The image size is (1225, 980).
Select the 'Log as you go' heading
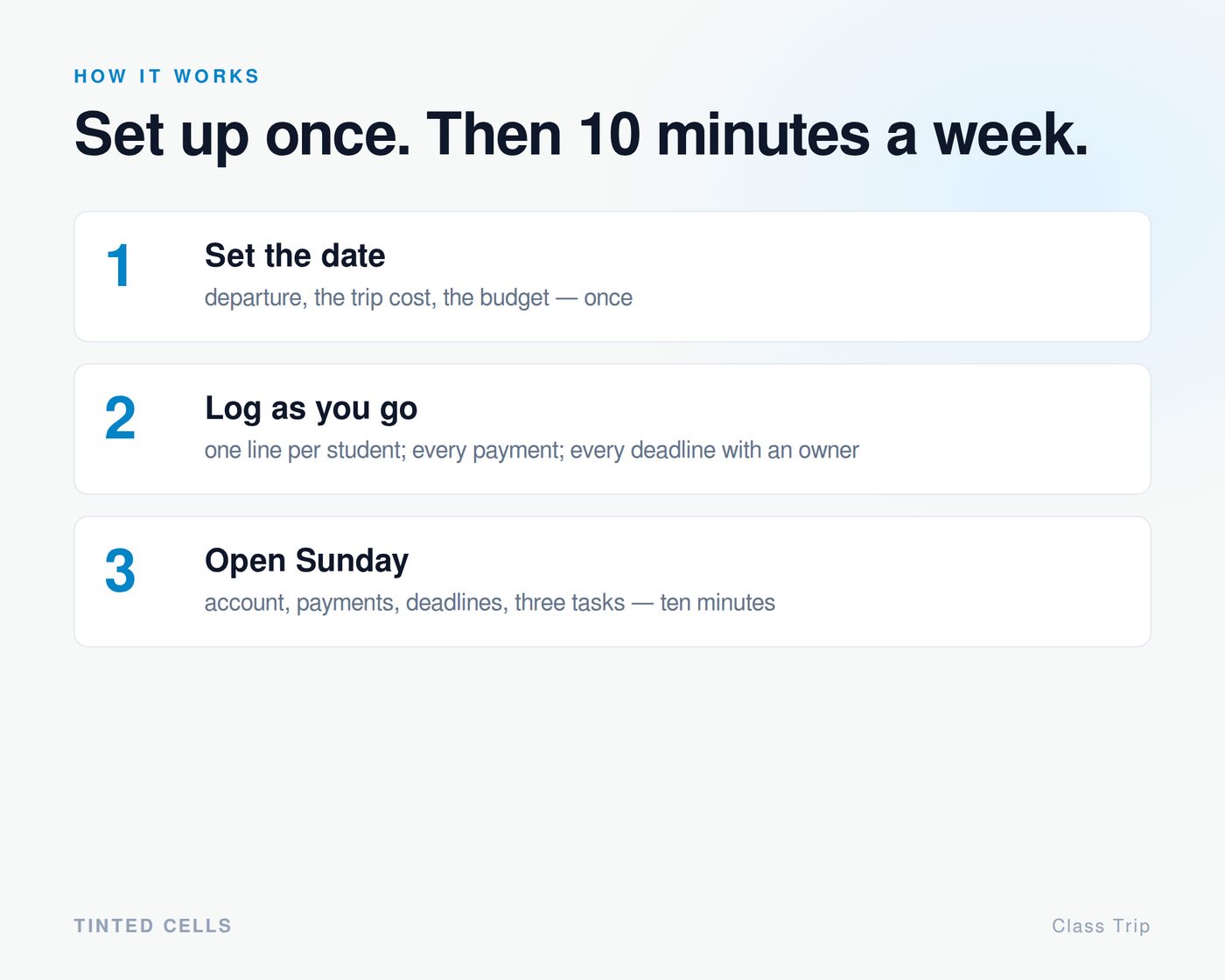coord(311,409)
